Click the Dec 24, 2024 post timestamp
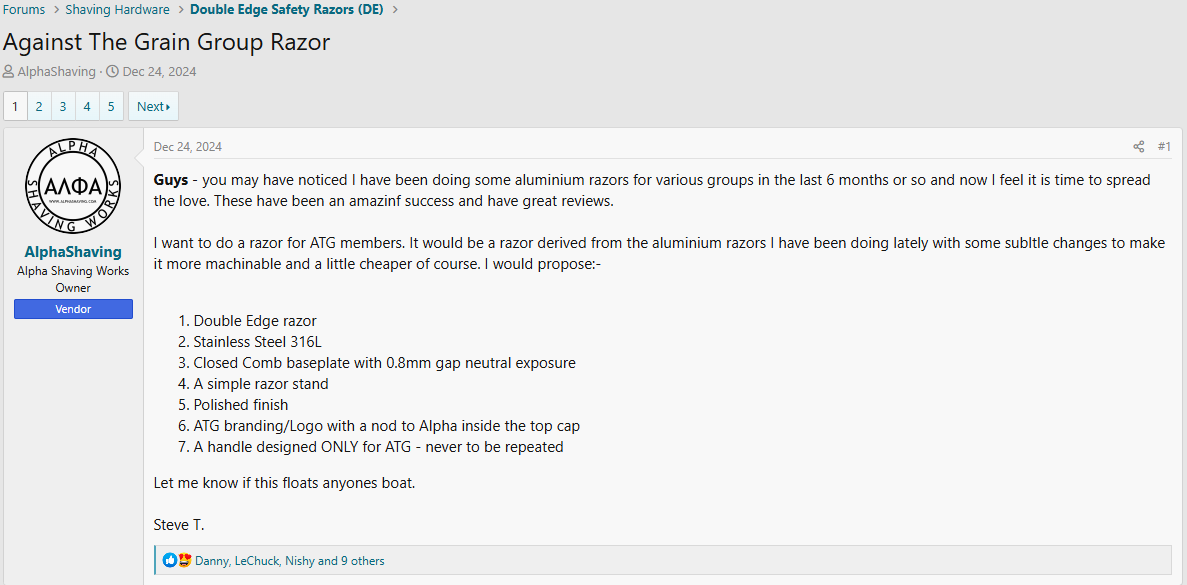 pyautogui.click(x=188, y=147)
